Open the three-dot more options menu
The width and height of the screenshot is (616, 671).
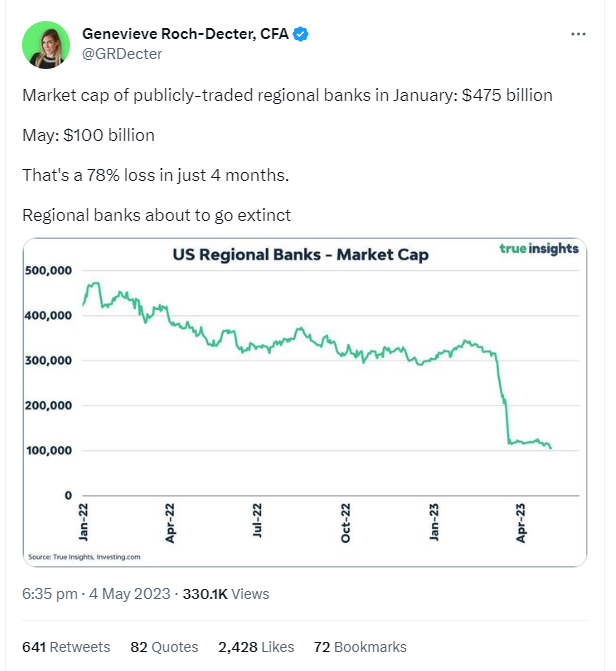tap(578, 34)
